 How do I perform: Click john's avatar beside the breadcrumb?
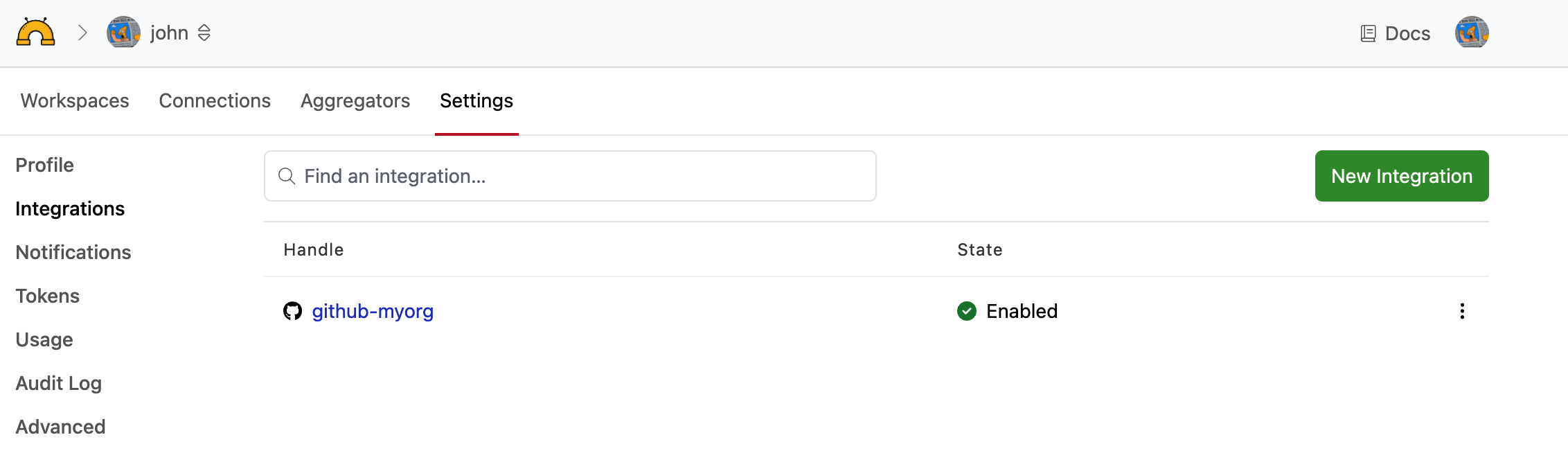(x=123, y=33)
